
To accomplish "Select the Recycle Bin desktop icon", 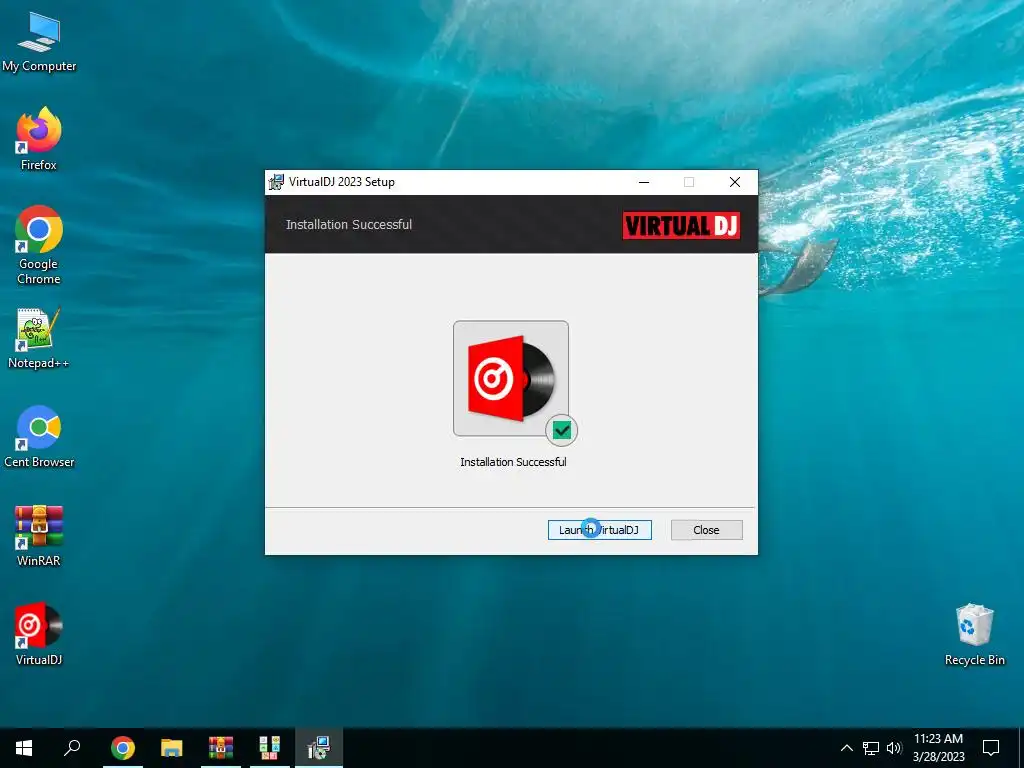I will [x=974, y=634].
